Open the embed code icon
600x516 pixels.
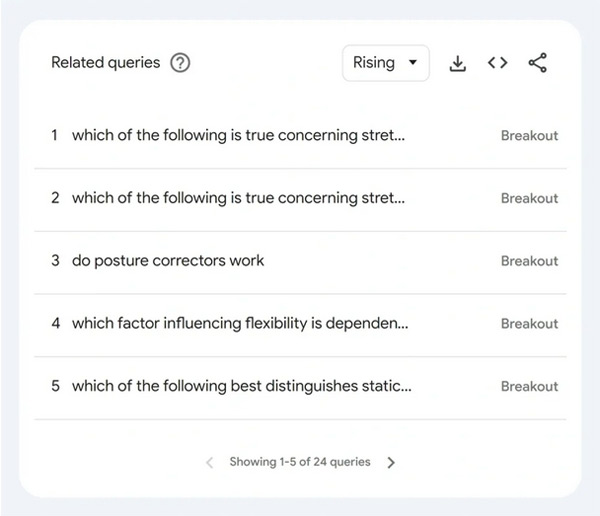497,63
